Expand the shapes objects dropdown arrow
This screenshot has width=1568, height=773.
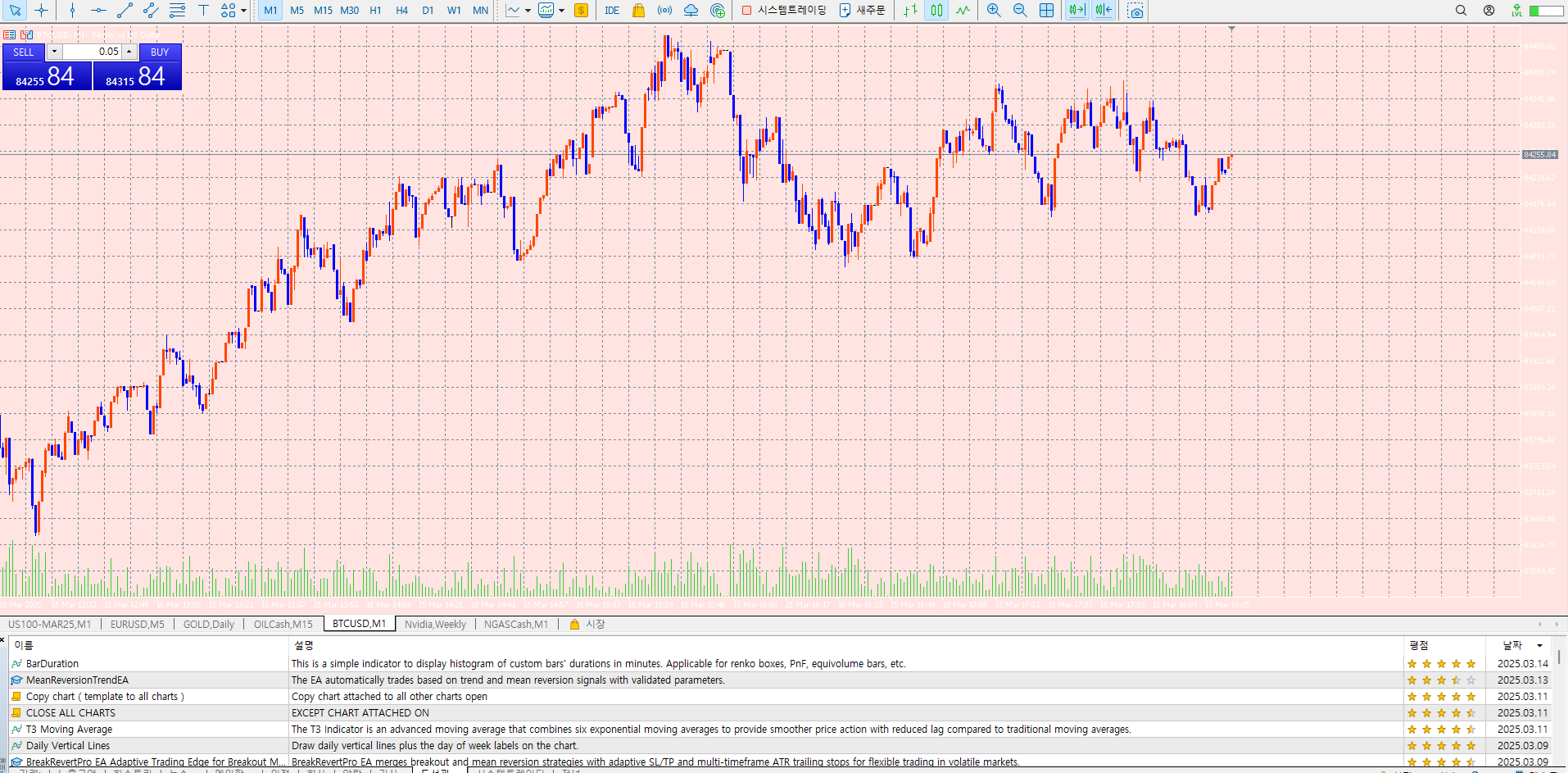243,11
